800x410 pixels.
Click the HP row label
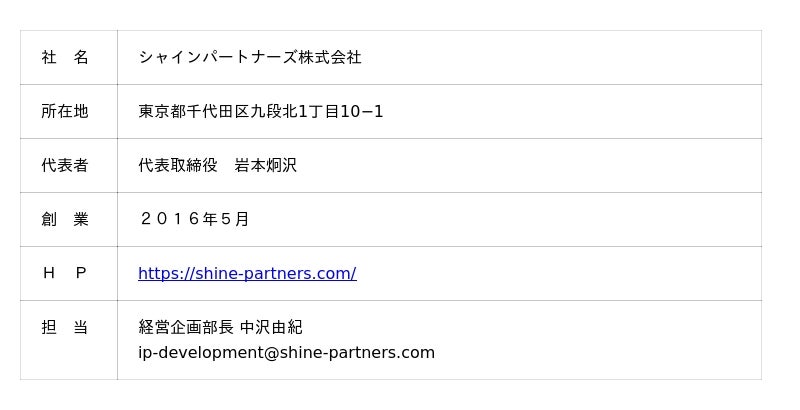click(65, 274)
